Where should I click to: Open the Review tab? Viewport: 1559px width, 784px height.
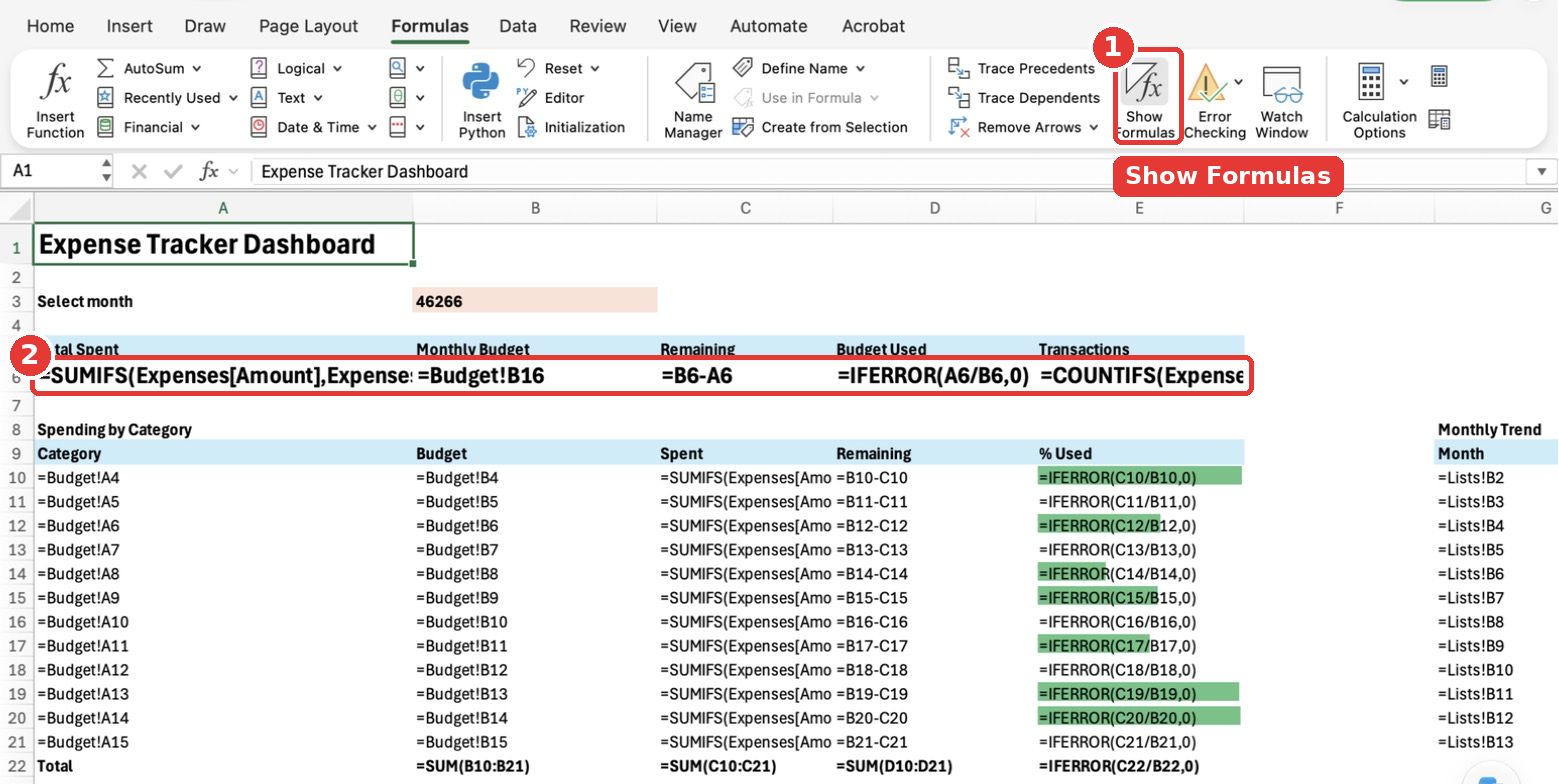point(597,26)
